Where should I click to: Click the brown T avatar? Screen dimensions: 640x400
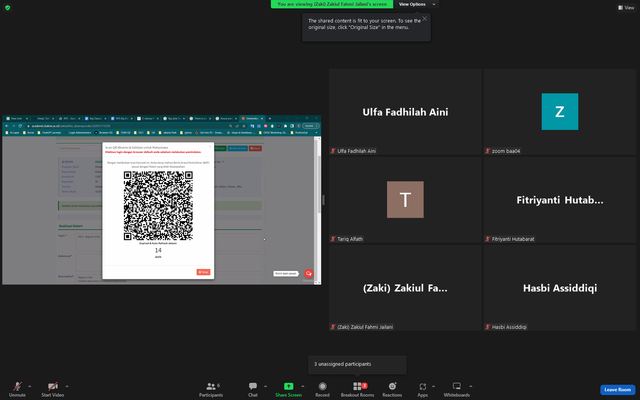(x=405, y=200)
